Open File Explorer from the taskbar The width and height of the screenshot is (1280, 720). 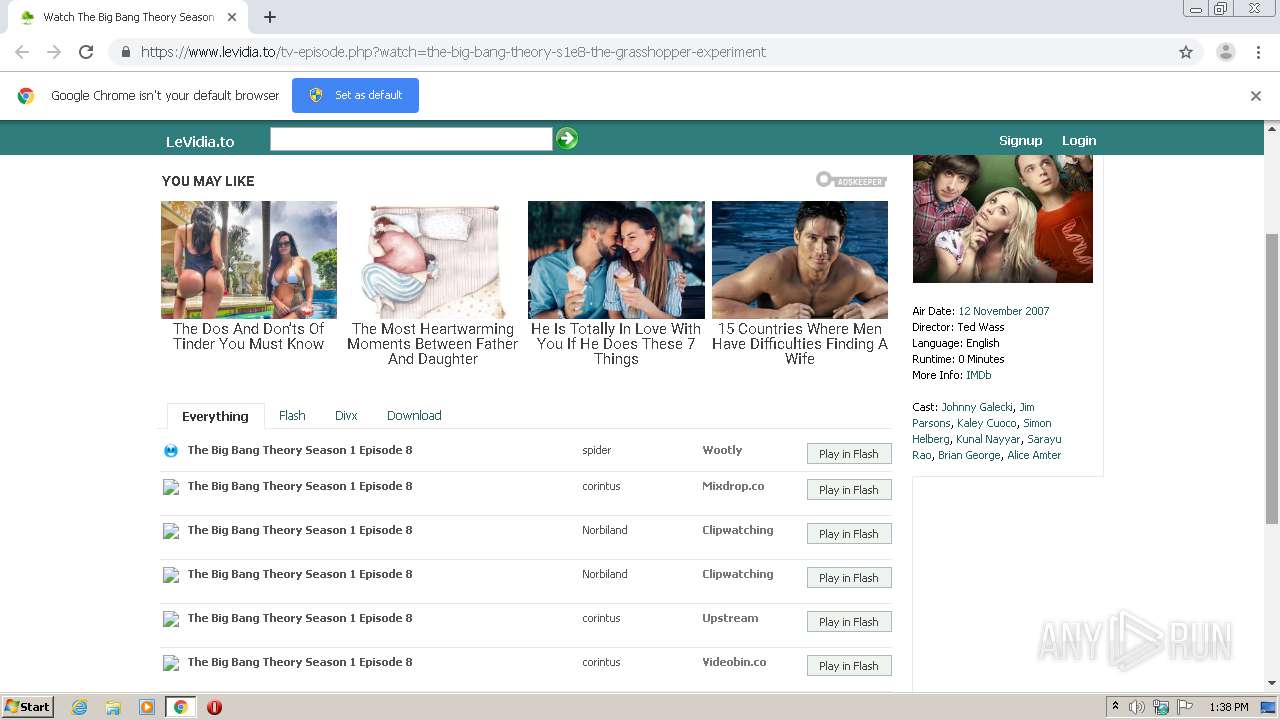point(113,707)
